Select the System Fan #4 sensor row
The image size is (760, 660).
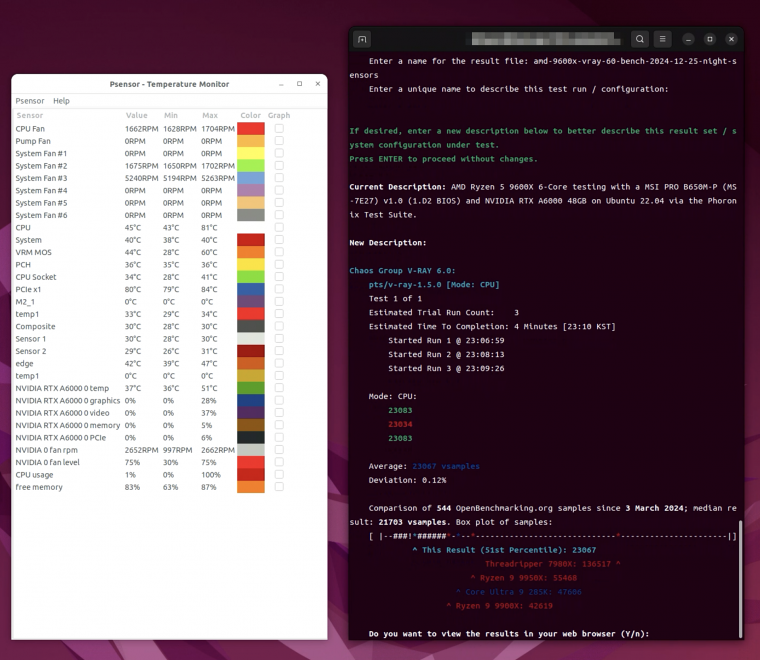169,190
